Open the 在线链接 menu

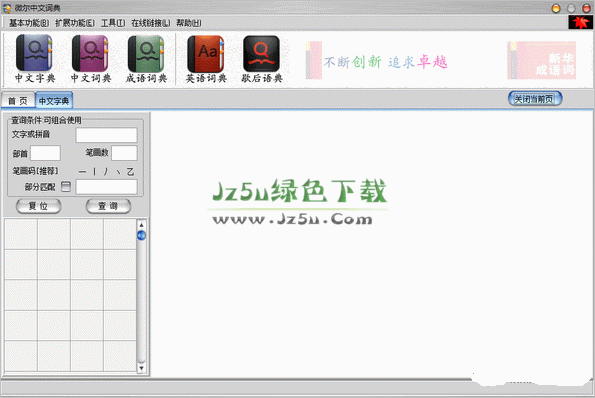coord(150,23)
